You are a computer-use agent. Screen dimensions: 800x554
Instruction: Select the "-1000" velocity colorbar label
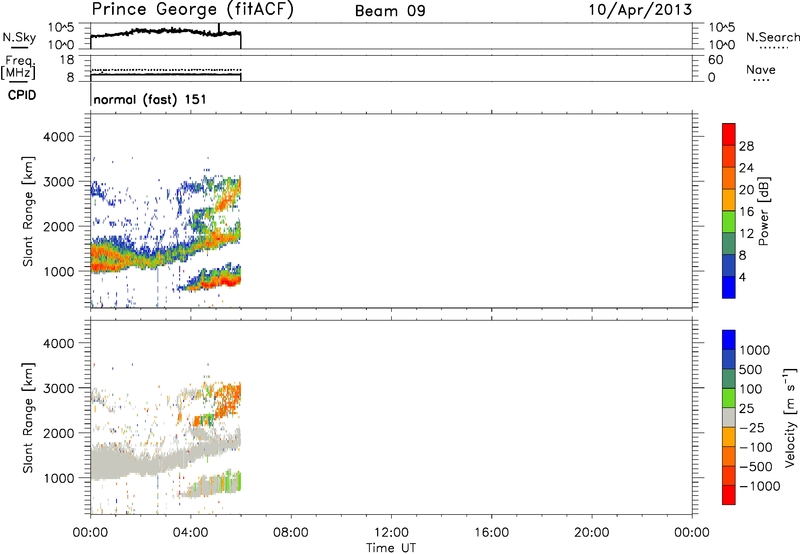point(759,486)
